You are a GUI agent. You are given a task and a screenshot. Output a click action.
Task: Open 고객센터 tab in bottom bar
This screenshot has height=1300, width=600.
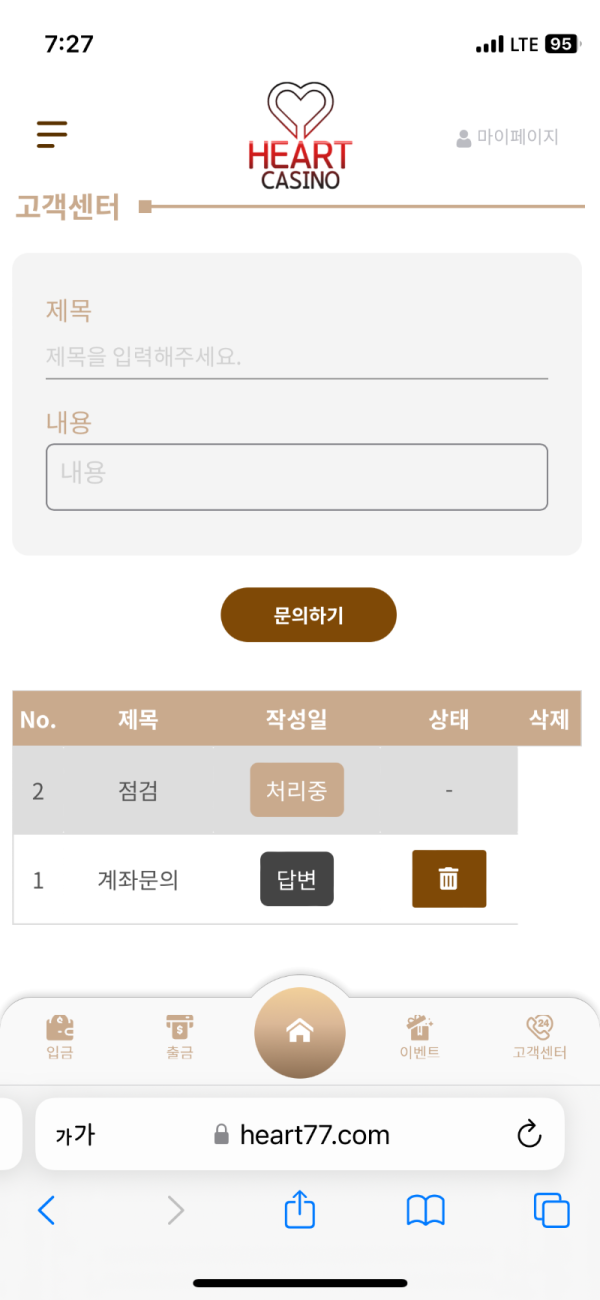(x=540, y=1037)
